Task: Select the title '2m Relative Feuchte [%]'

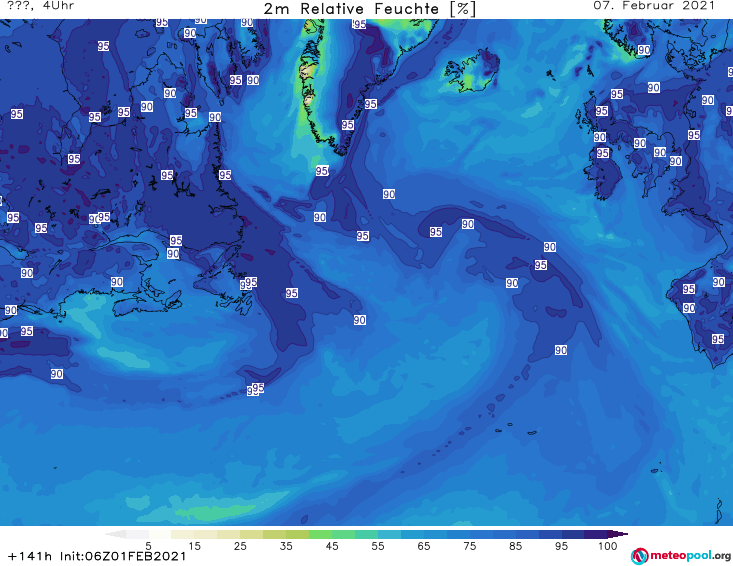Action: 370,9
